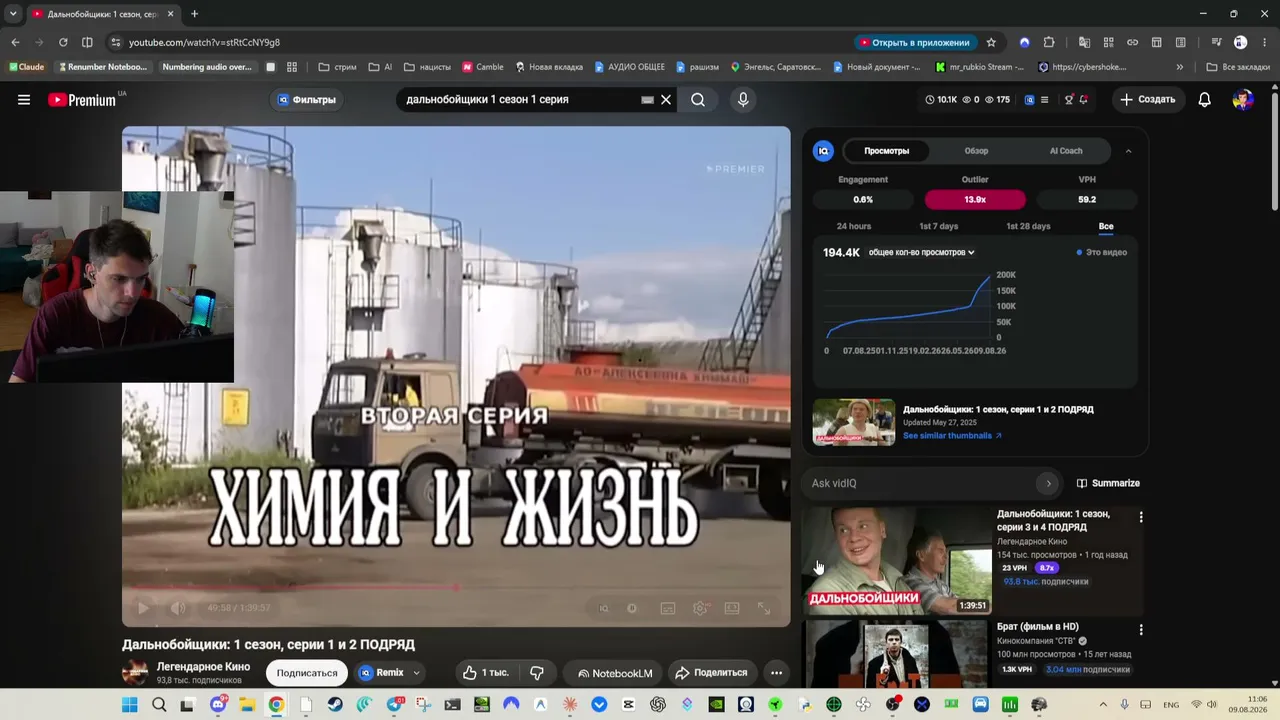Click the vidIQ icon in player controls
This screenshot has width=1280, height=720.
603,608
